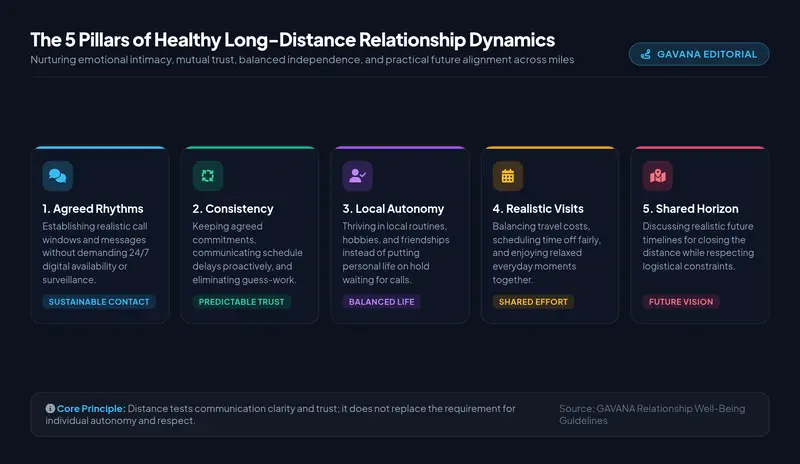Screen dimensions: 800x464
Task: Click the user-check icon in Local Autonomy card
Action: pyautogui.click(x=357, y=176)
